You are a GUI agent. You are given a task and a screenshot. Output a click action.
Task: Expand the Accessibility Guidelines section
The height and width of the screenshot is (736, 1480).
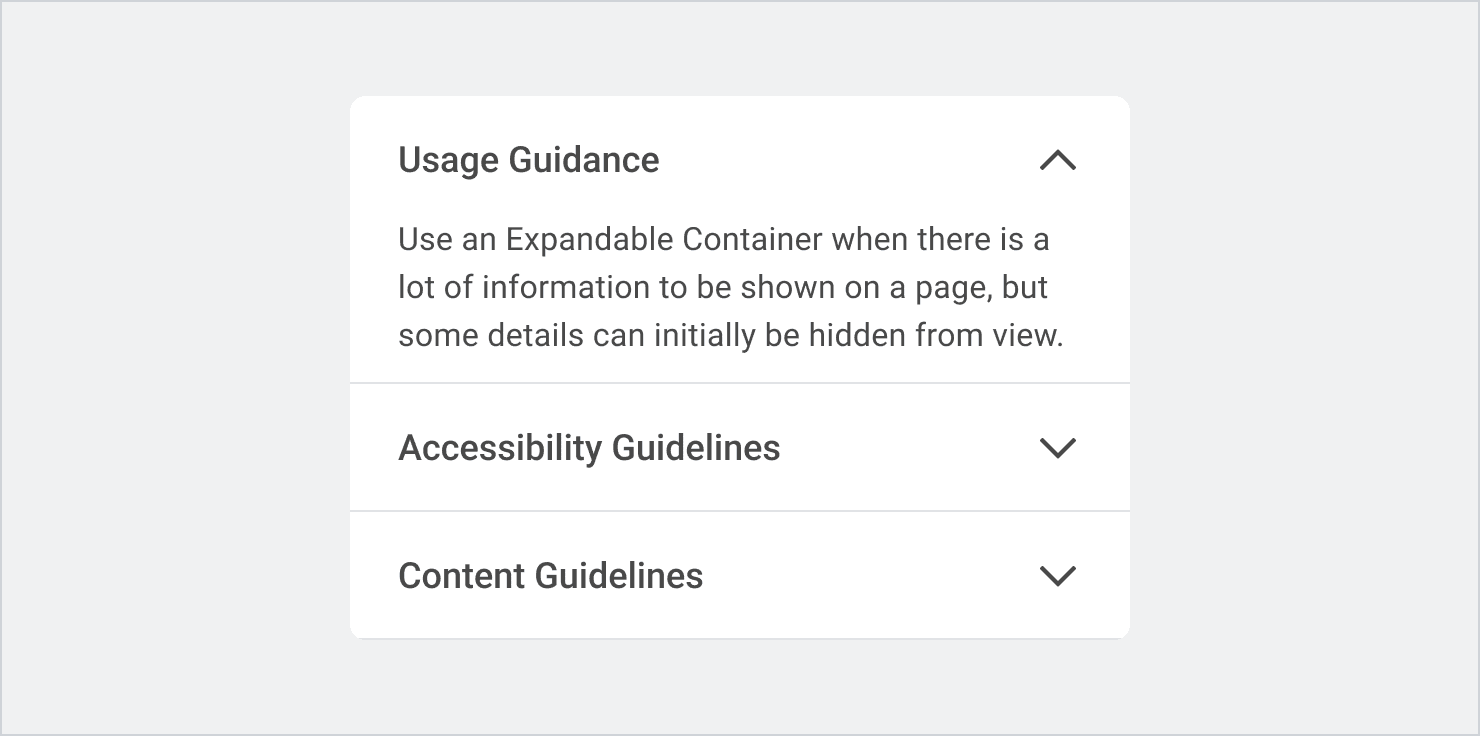[x=1057, y=448]
